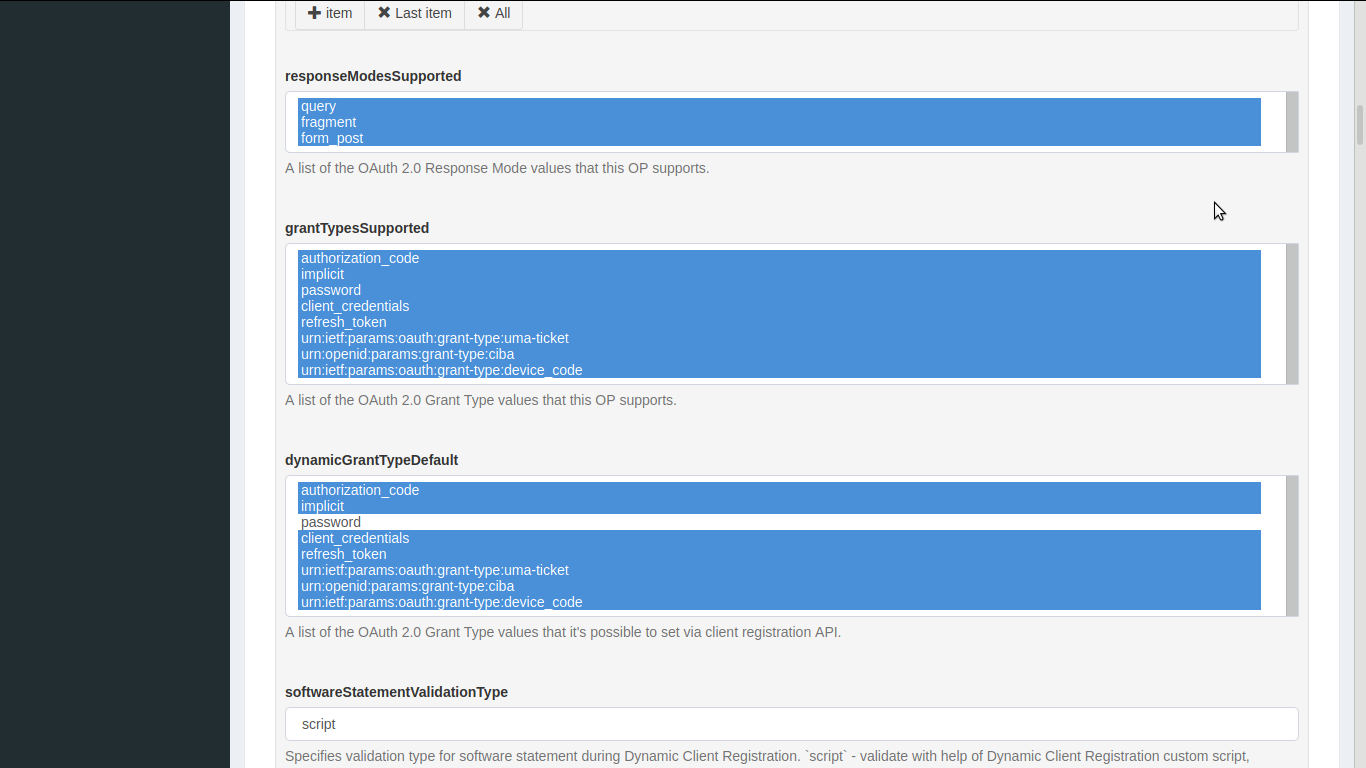Screen dimensions: 1366x768
Task: Click the responseModesSupported field label
Action: click(373, 76)
